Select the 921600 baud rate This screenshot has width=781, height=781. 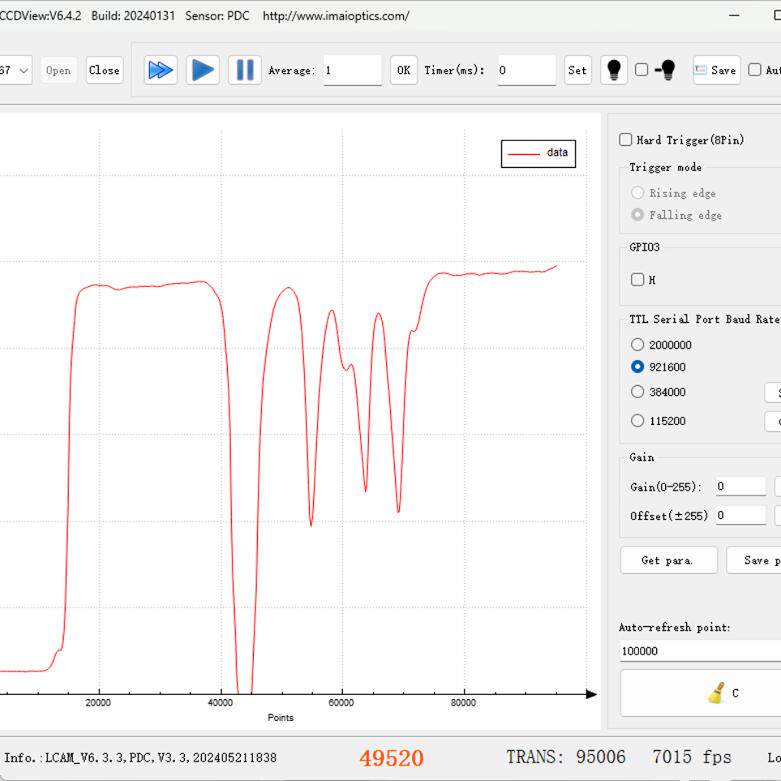point(637,367)
